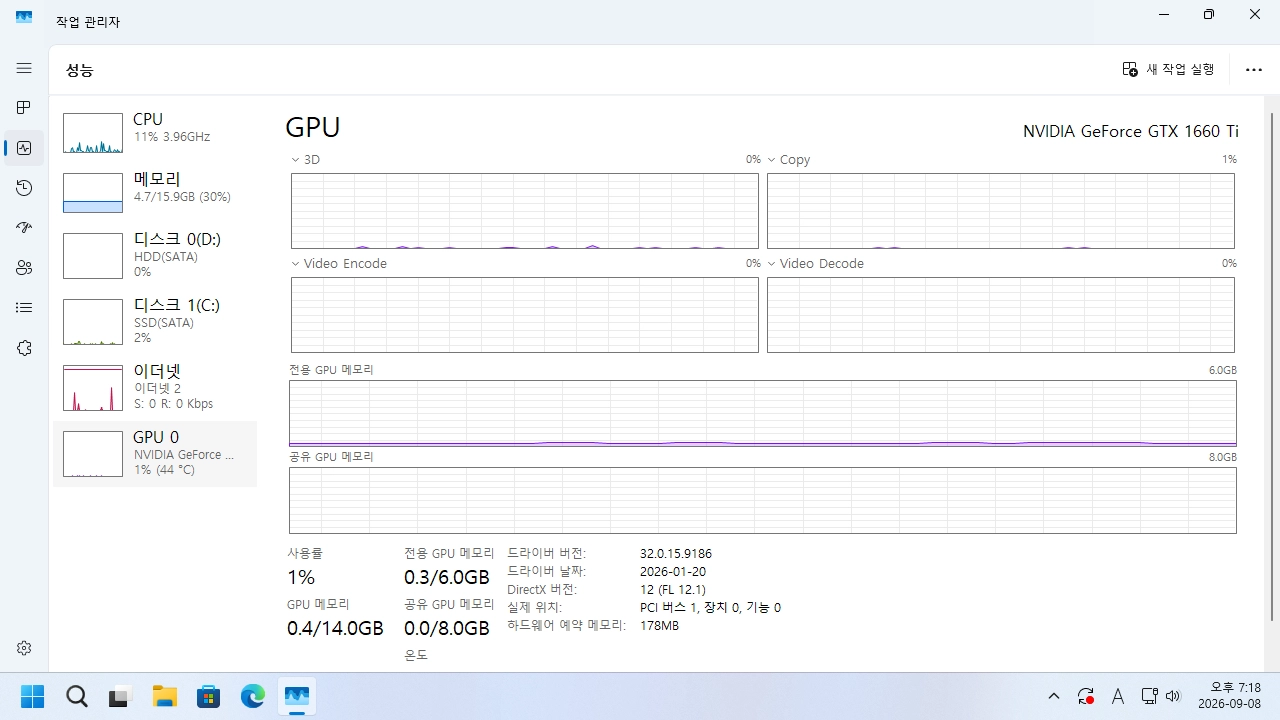
Task: Show hidden tray icons chevron
Action: (x=1053, y=696)
